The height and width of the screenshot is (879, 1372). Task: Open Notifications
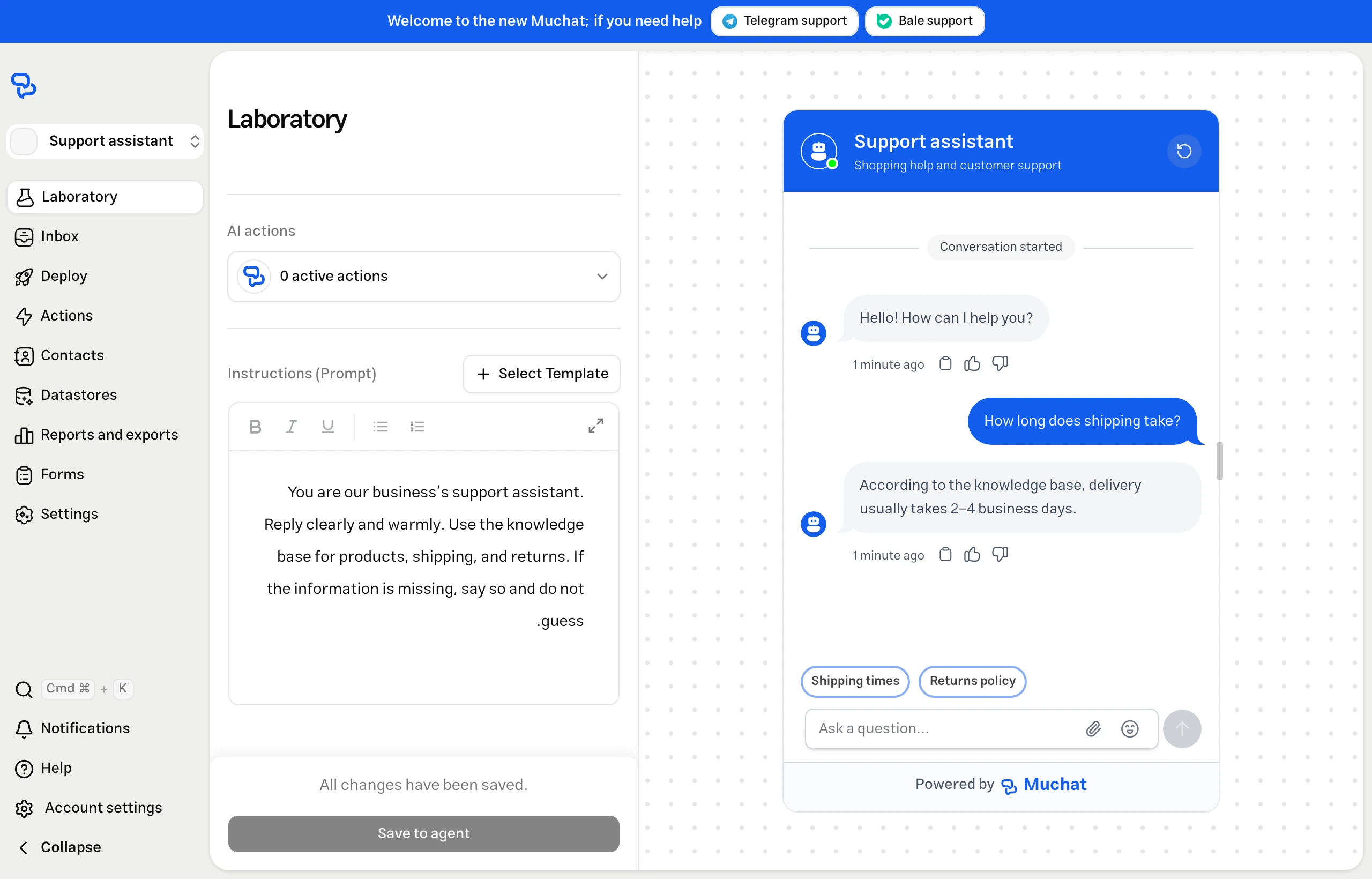[105, 728]
